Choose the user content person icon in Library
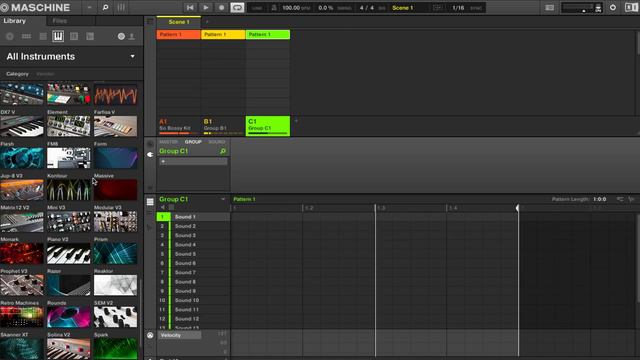Image resolution: width=640 pixels, height=360 pixels. (132, 36)
